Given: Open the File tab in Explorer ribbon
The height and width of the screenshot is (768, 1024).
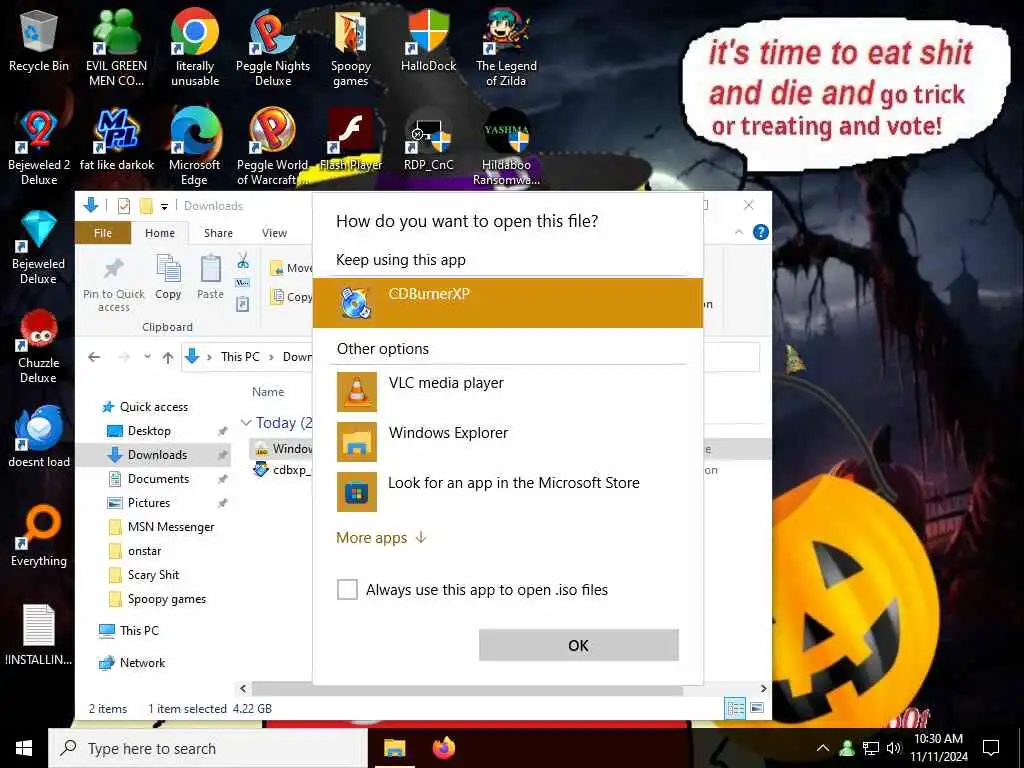Looking at the screenshot, I should pos(103,232).
